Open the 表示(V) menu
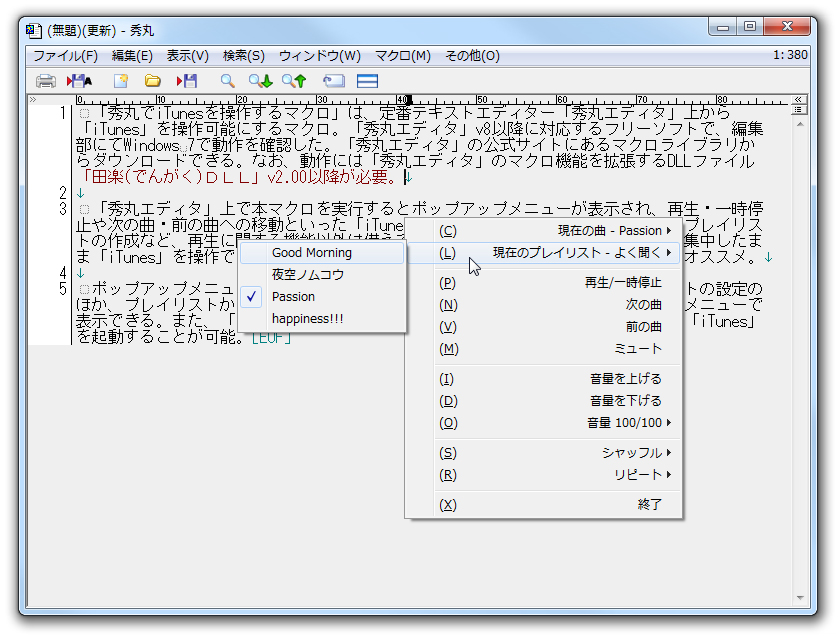The width and height of the screenshot is (838, 636). point(188,56)
